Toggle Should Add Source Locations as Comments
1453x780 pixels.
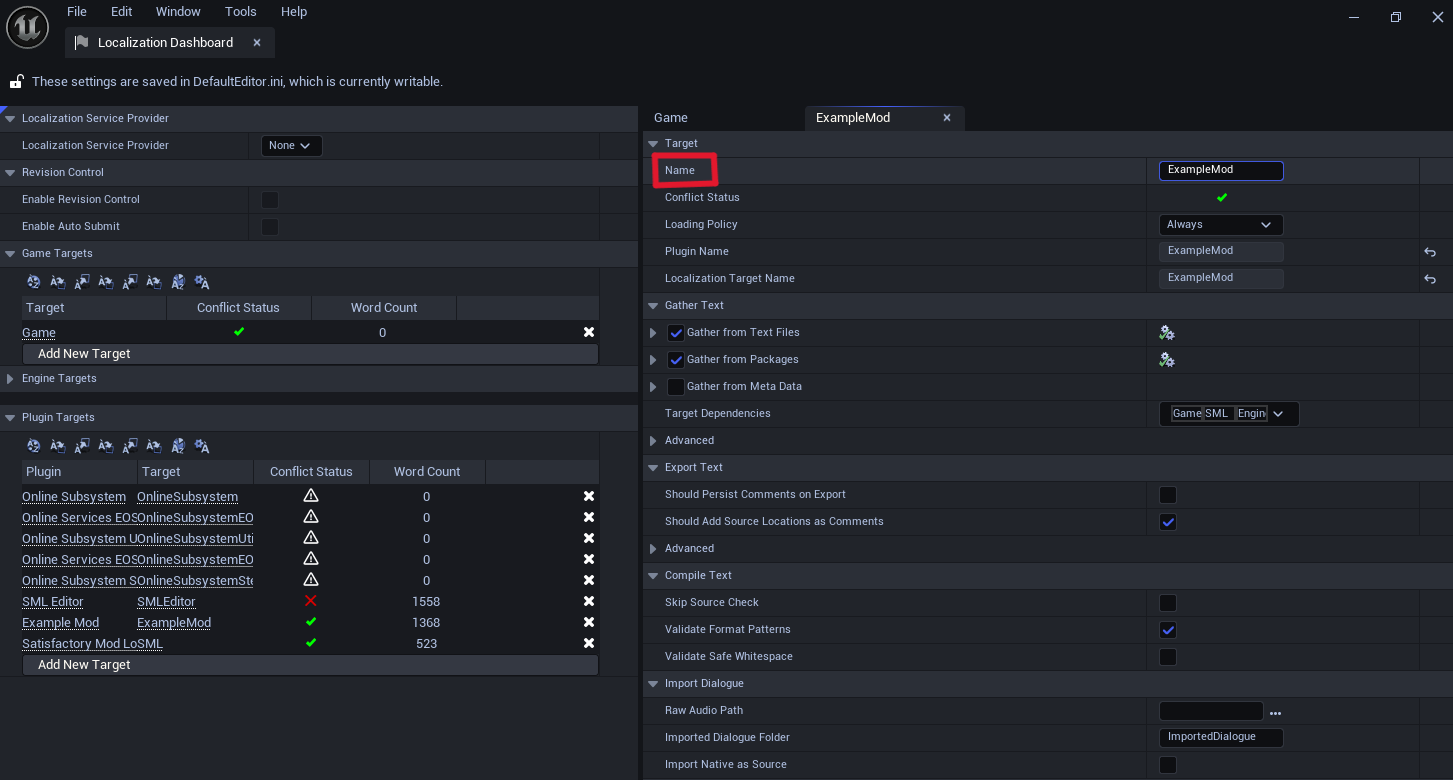click(x=1168, y=522)
